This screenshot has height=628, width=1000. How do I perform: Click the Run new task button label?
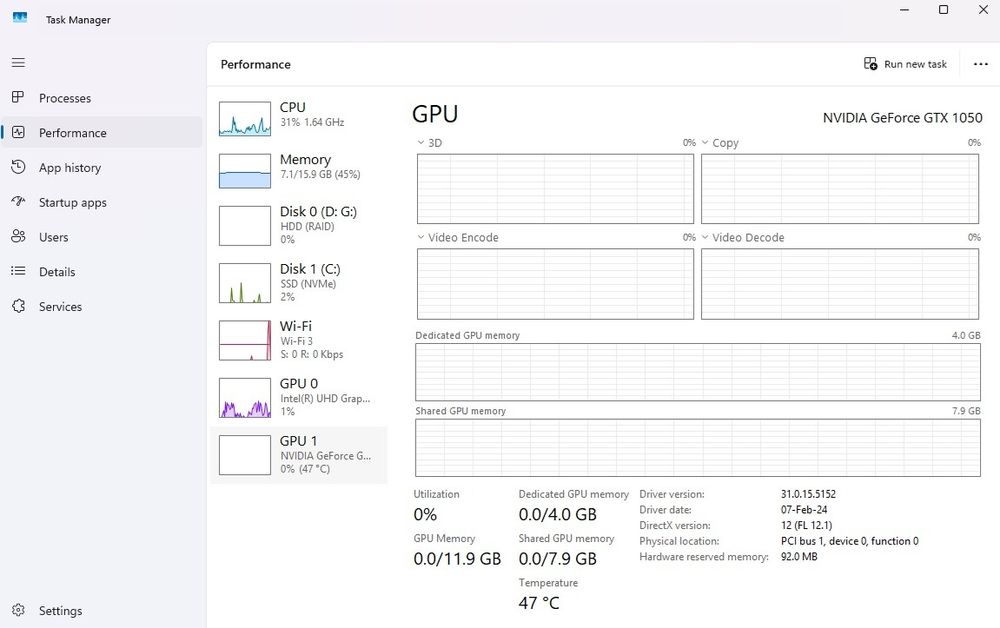[x=915, y=64]
